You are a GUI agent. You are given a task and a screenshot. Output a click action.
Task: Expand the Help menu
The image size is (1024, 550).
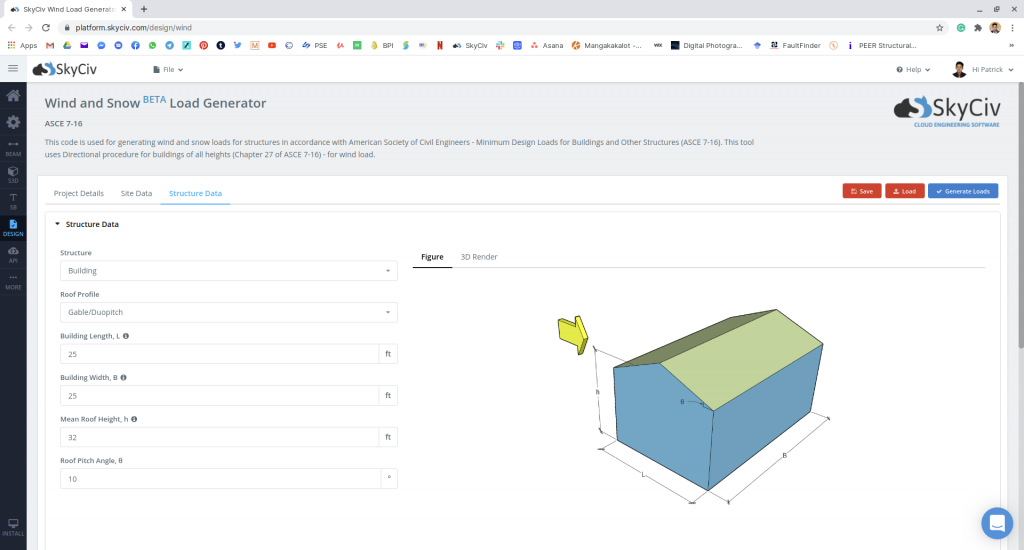click(912, 70)
